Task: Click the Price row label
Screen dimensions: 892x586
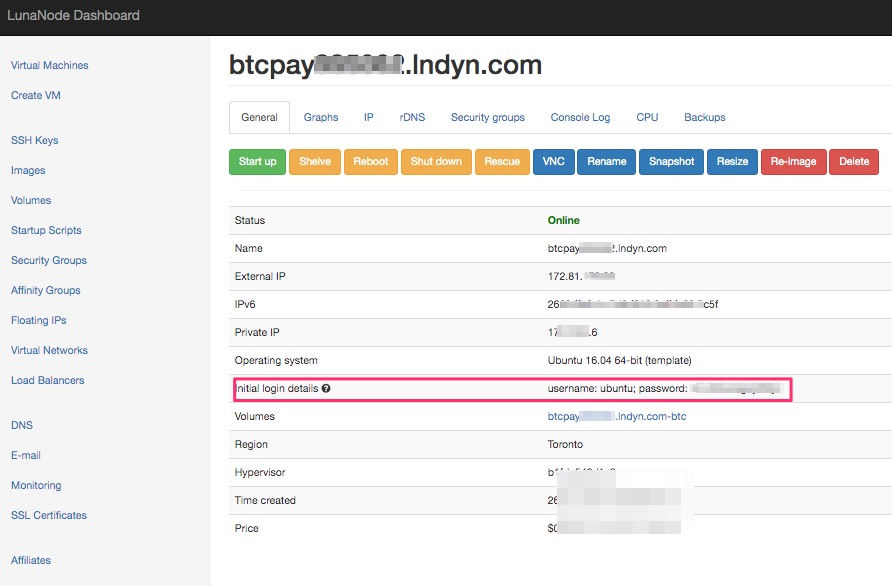Action: tap(246, 529)
